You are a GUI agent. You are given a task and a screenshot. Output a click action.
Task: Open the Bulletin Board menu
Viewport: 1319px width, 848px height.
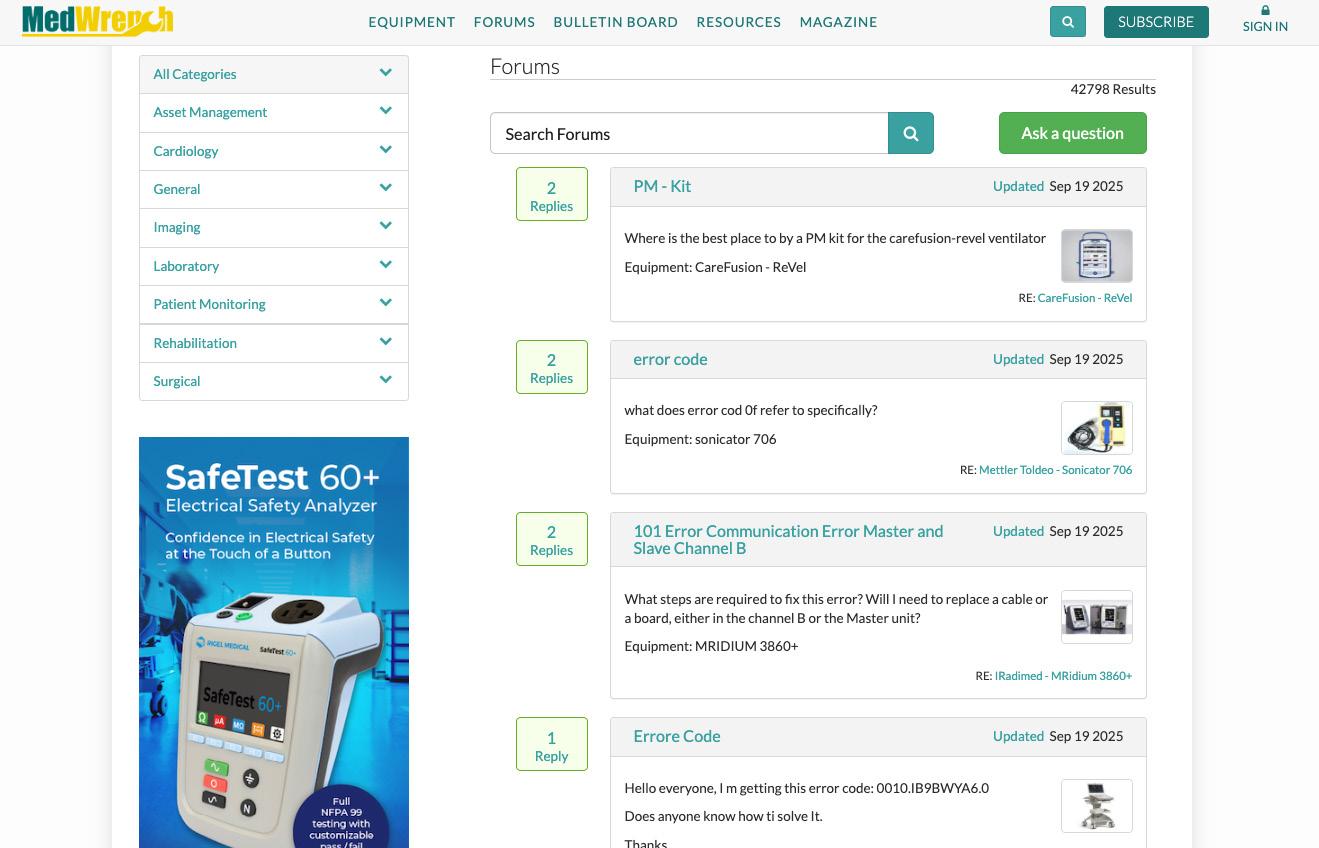616,22
